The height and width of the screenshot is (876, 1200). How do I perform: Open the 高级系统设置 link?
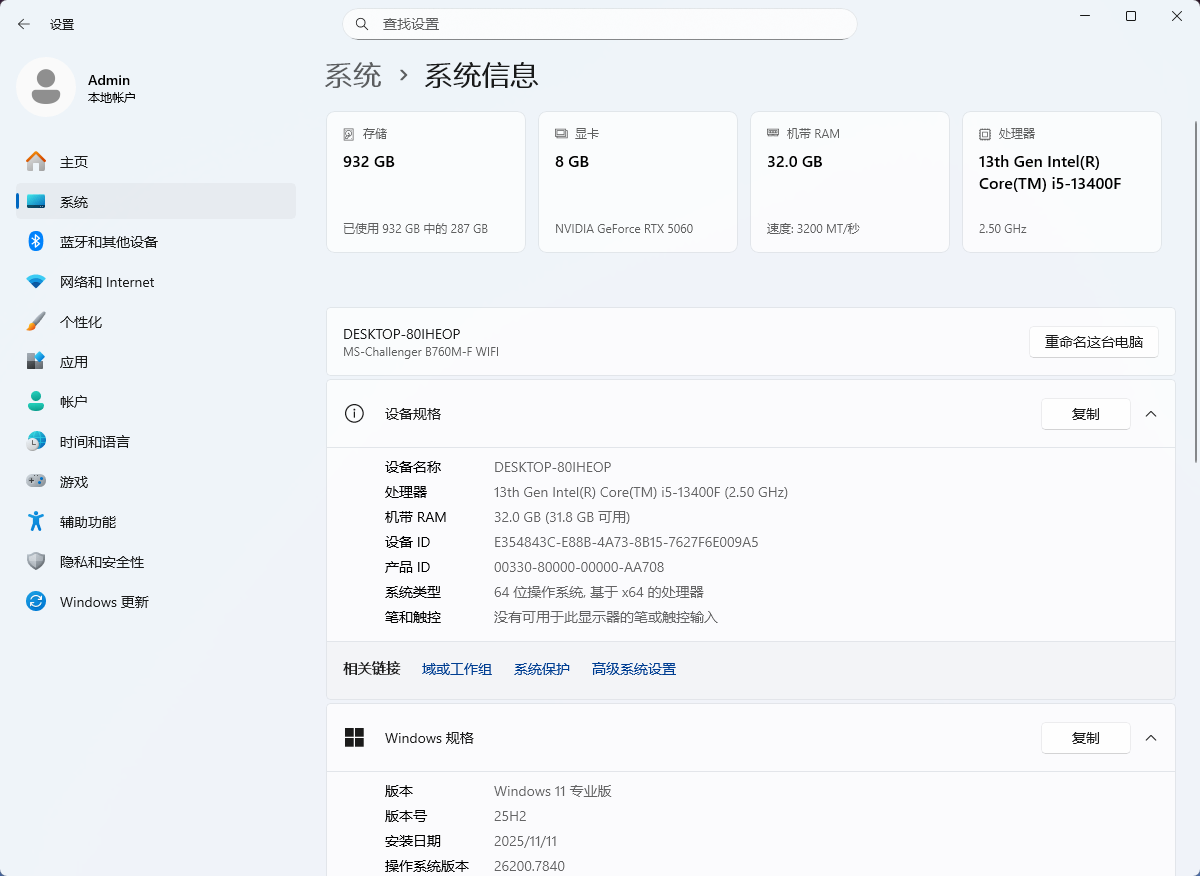click(x=633, y=669)
